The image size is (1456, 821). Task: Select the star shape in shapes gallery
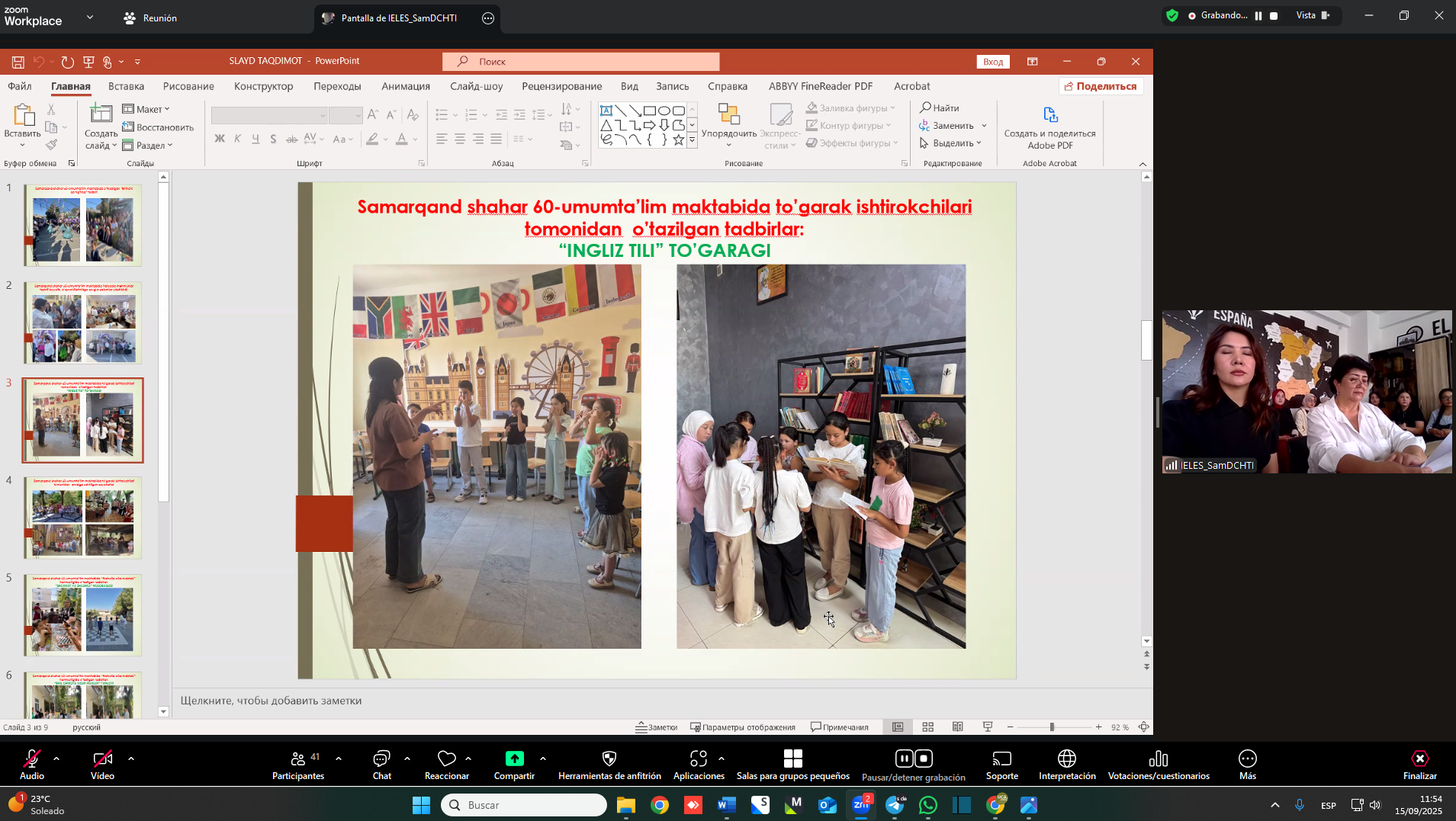[x=678, y=140]
